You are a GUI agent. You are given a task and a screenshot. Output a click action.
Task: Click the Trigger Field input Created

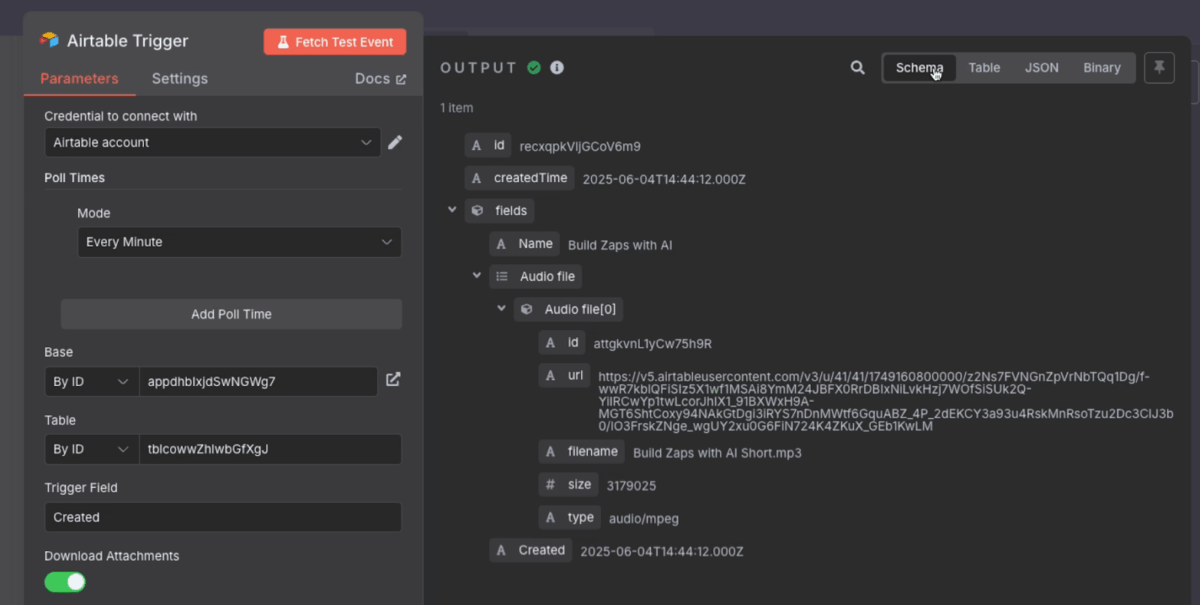pyautogui.click(x=223, y=517)
